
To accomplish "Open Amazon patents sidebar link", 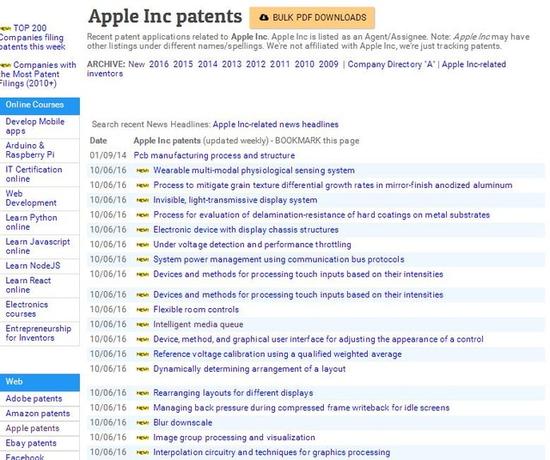I will (38, 414).
